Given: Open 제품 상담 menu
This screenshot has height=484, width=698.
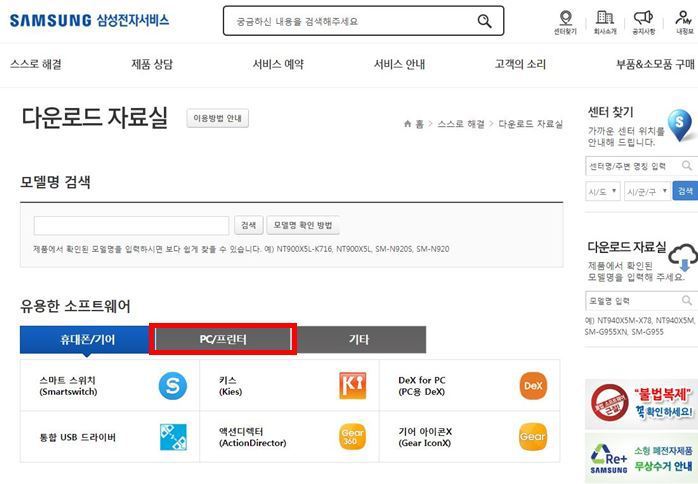Looking at the screenshot, I should pos(152,65).
